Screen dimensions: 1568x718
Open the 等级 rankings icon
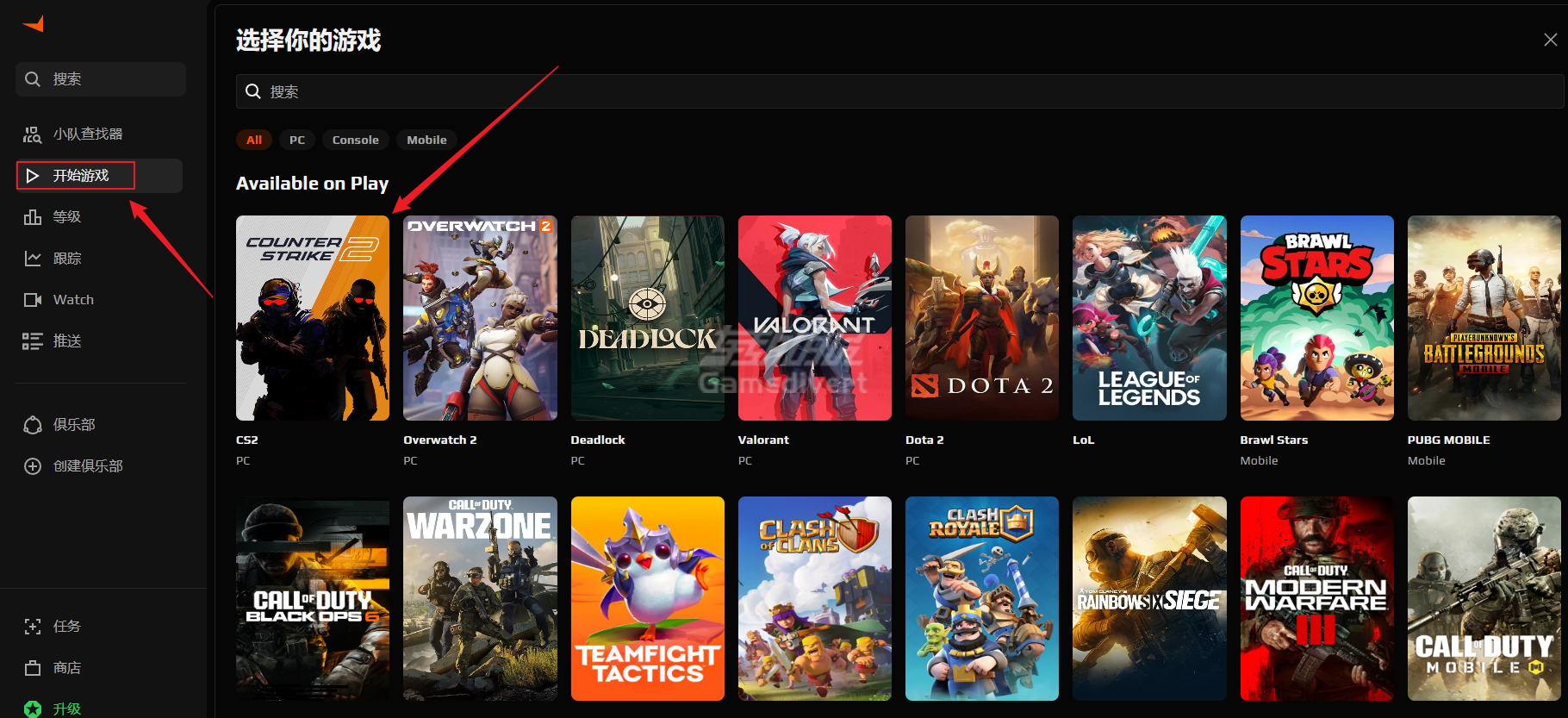click(x=33, y=217)
